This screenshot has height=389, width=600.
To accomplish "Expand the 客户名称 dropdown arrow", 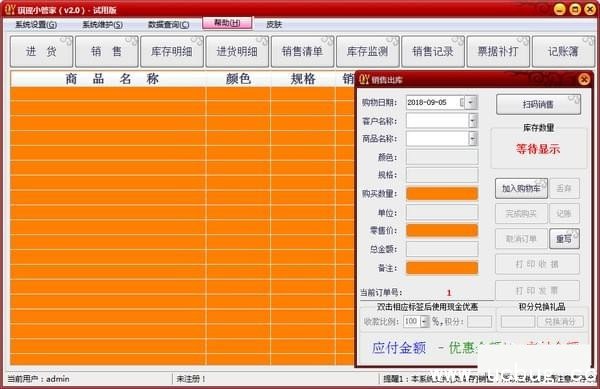I will click(x=473, y=121).
